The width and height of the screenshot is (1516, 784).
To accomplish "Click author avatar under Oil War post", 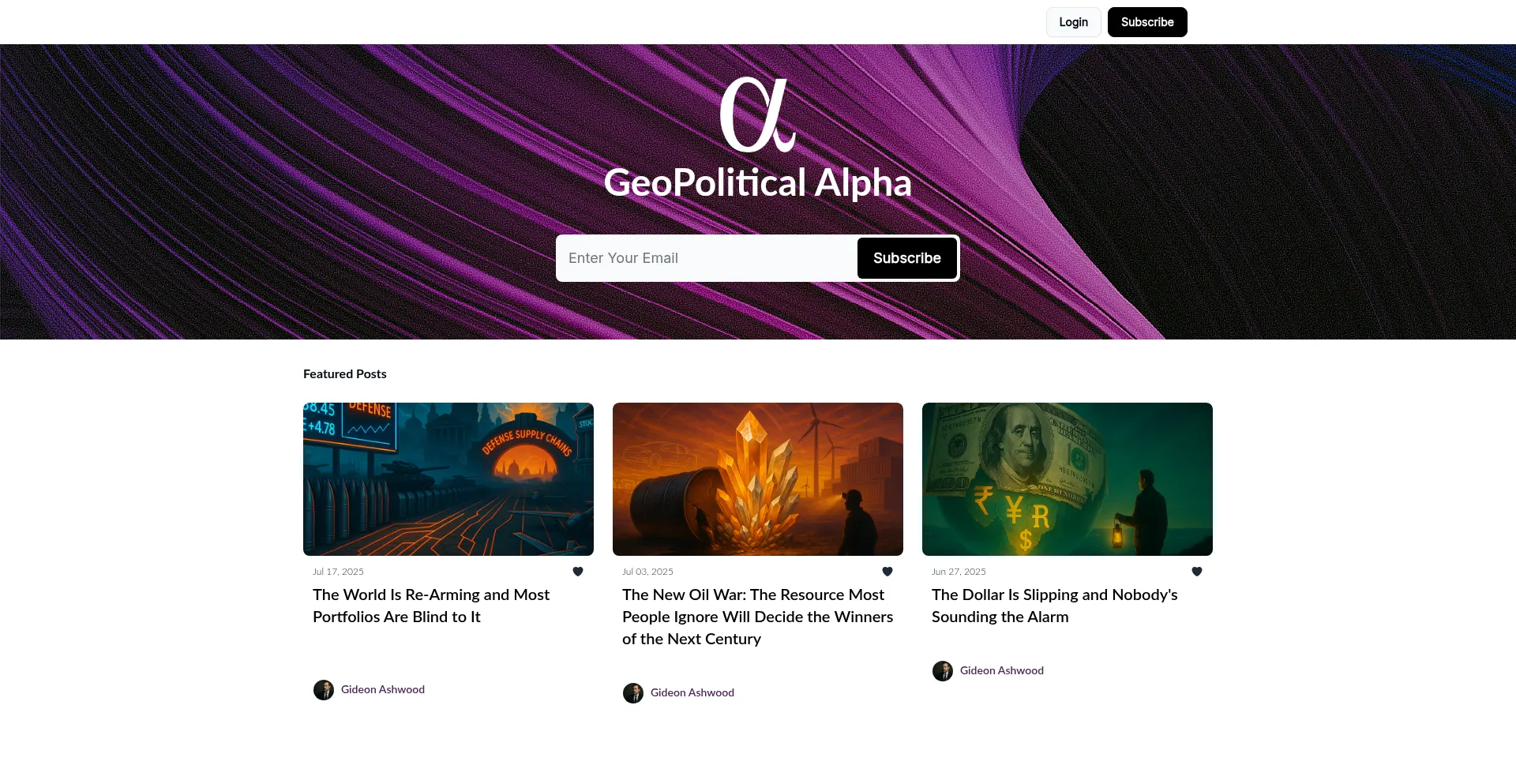I will click(x=633, y=693).
